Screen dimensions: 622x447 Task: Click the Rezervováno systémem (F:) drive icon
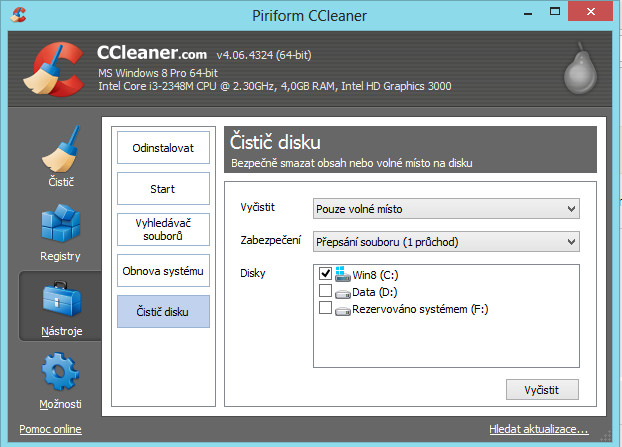342,311
